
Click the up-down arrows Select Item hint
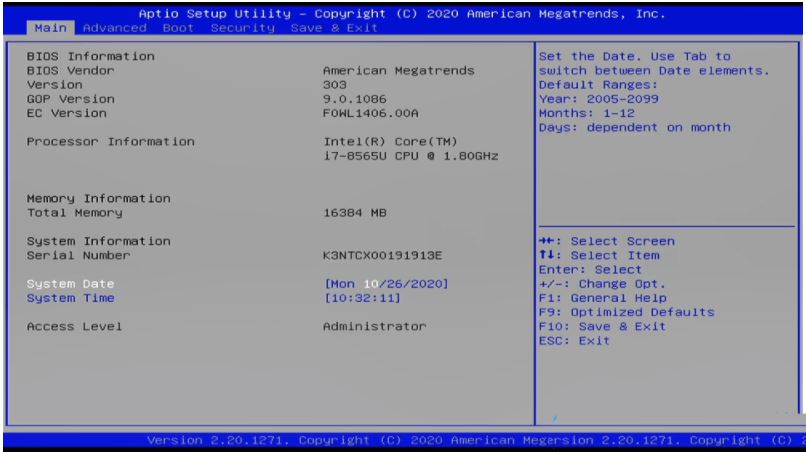pyautogui.click(x=599, y=255)
